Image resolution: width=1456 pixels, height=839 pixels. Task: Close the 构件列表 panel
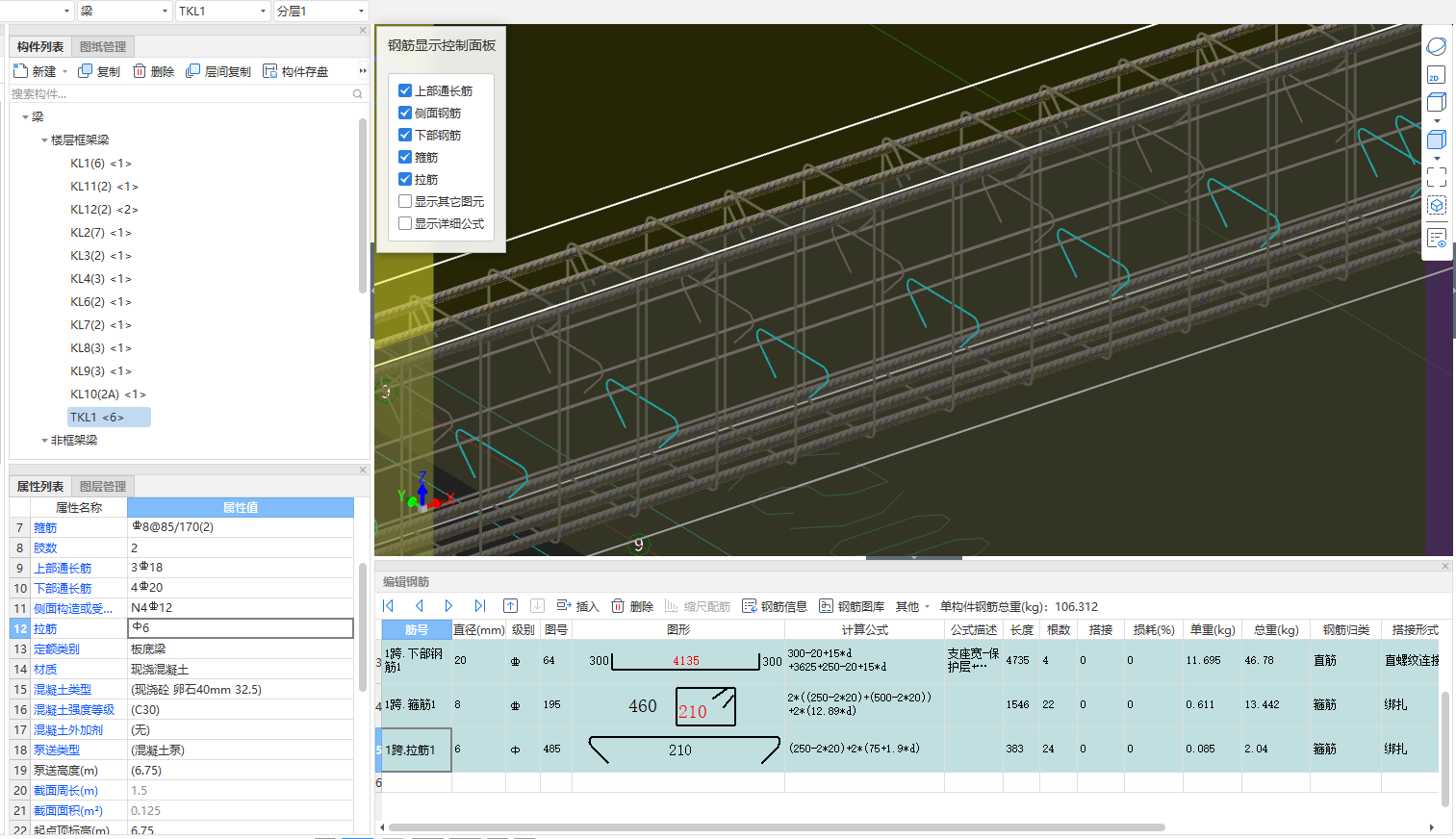(x=363, y=30)
